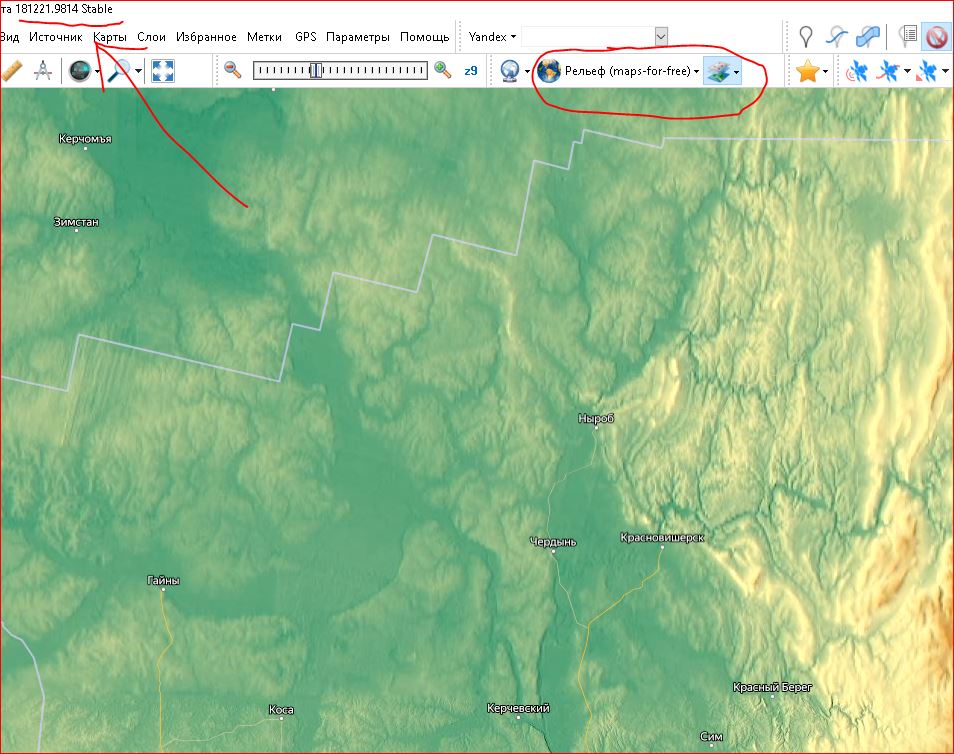The height and width of the screenshot is (754, 954).
Task: Expand the overlay layers dropdown
Action: pos(736,71)
